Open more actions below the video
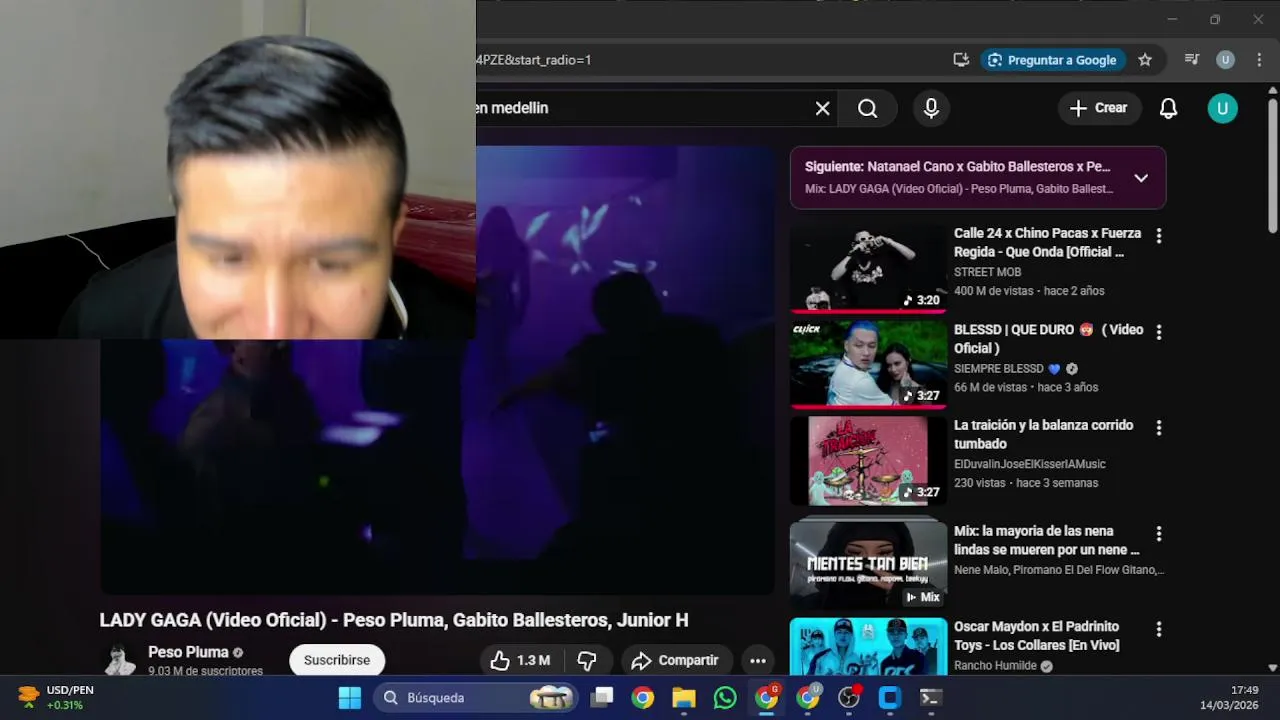 (x=758, y=660)
